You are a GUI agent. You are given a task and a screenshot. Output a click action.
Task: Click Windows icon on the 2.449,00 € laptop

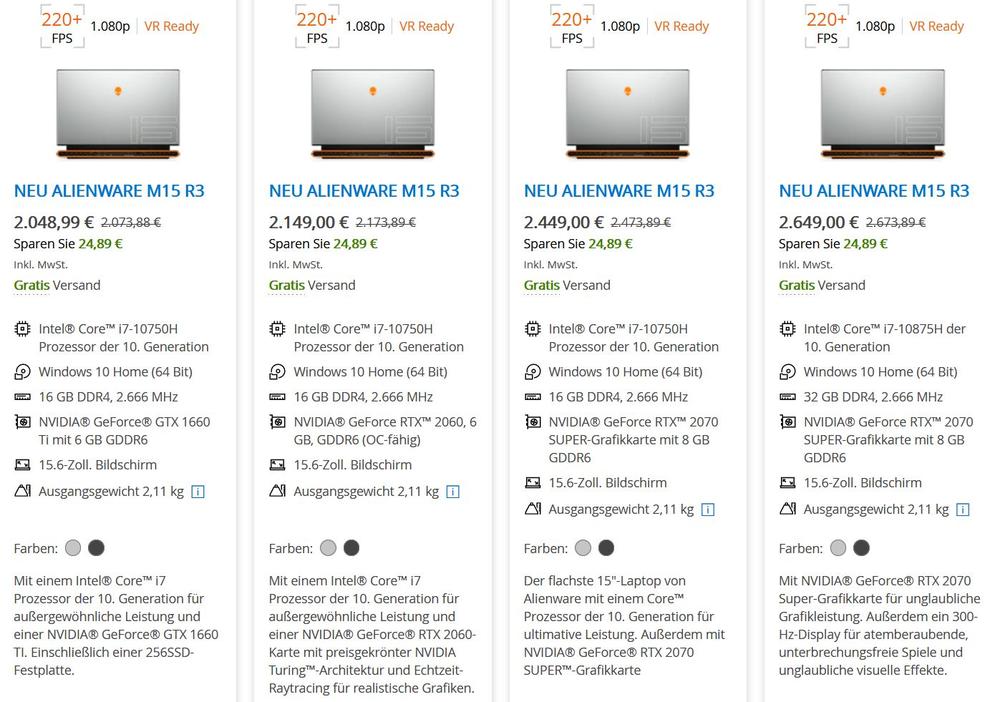[x=533, y=372]
